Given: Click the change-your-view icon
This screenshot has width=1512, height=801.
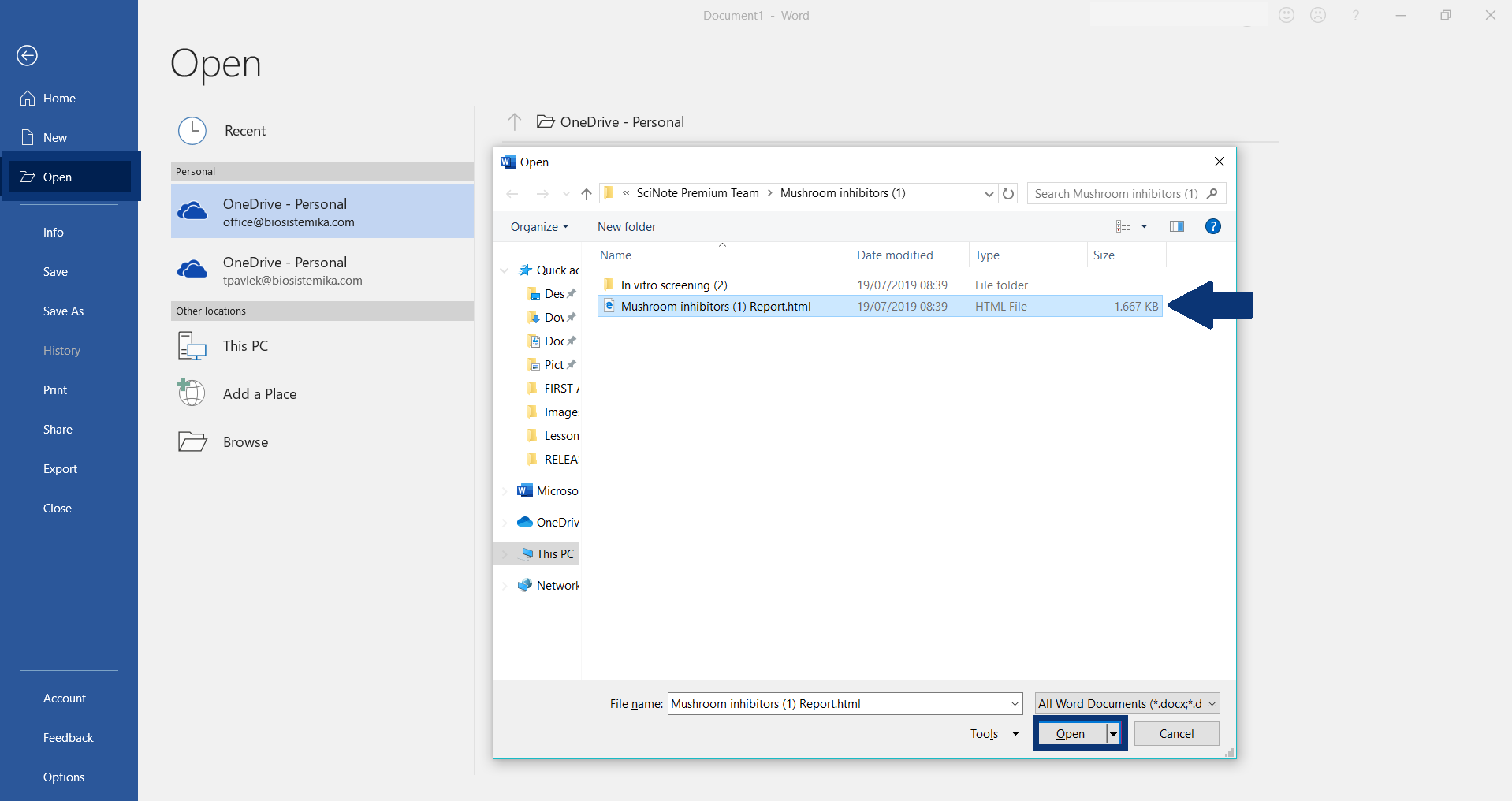Looking at the screenshot, I should [x=1123, y=226].
